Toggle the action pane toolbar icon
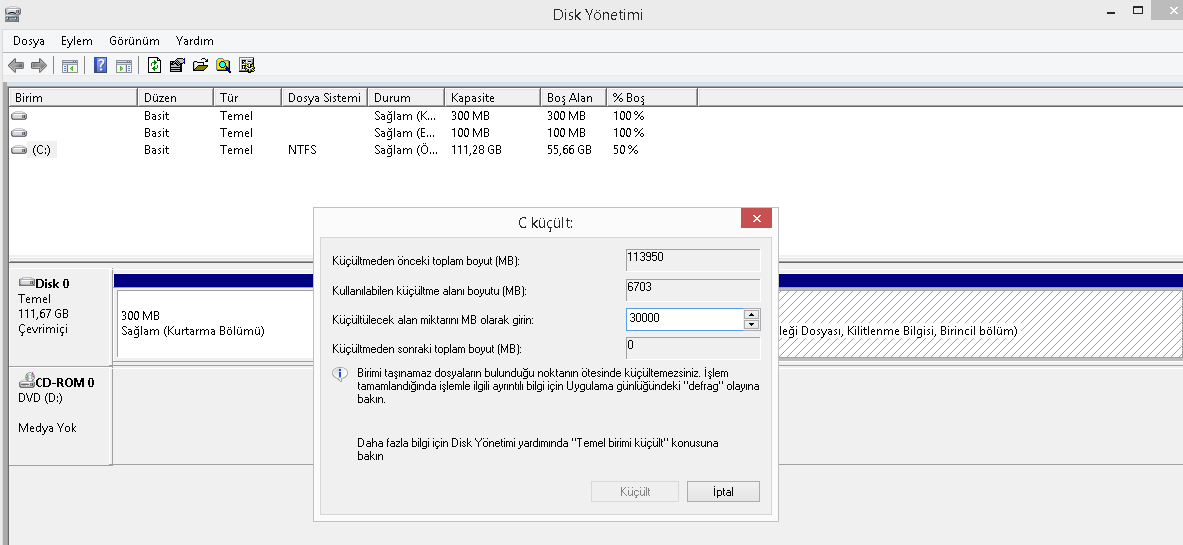This screenshot has height=545, width=1183. coord(124,66)
